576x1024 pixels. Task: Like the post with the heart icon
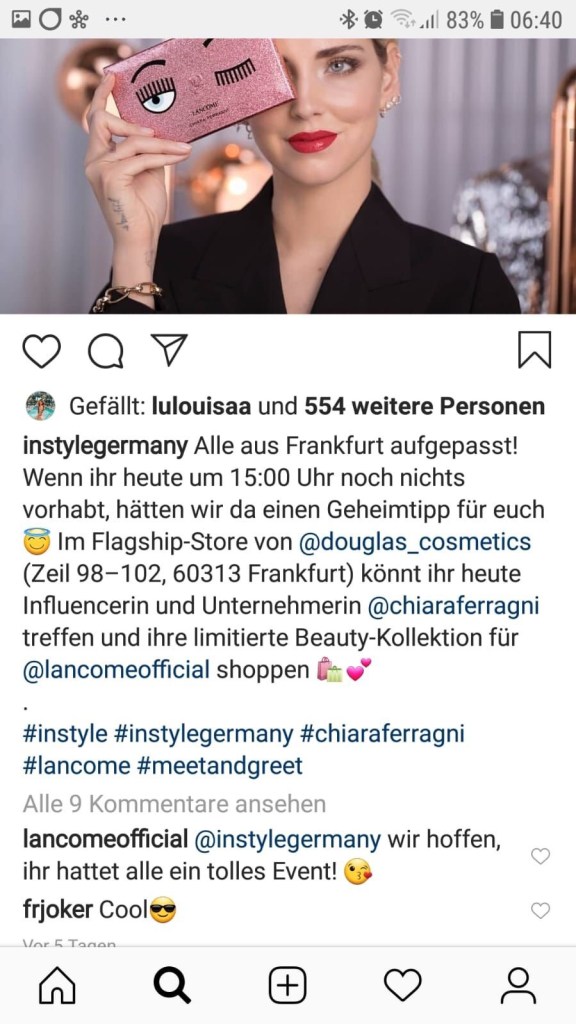pos(41,351)
